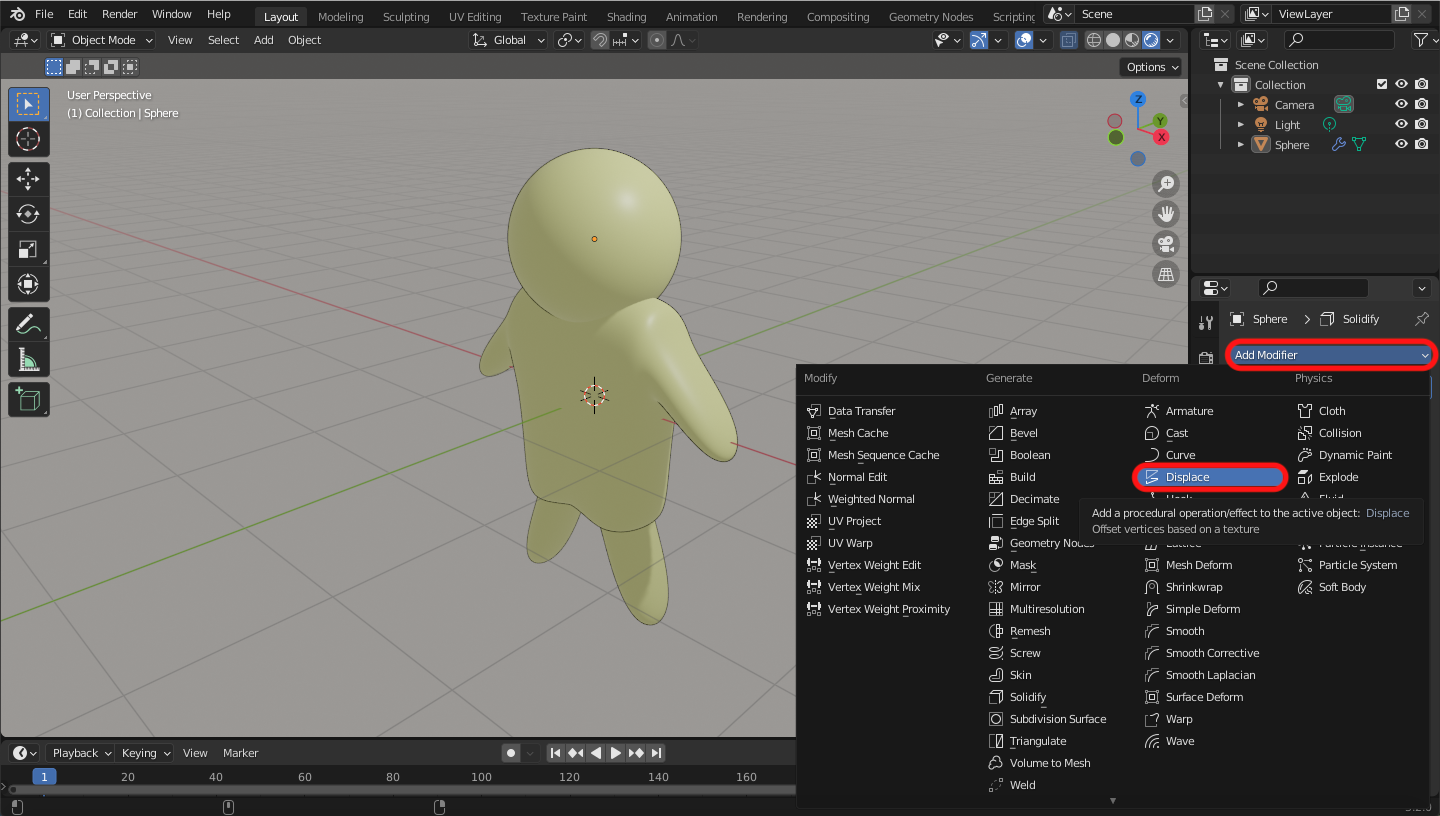Toggle proportional editing
Image resolution: width=1440 pixels, height=816 pixels.
click(x=657, y=40)
